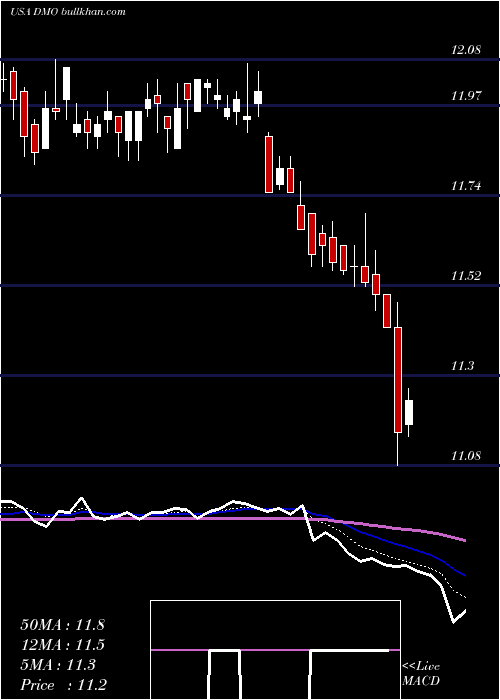Click the 11.74 price level label
Image resolution: width=500 pixels, height=700 pixels.
(x=466, y=186)
